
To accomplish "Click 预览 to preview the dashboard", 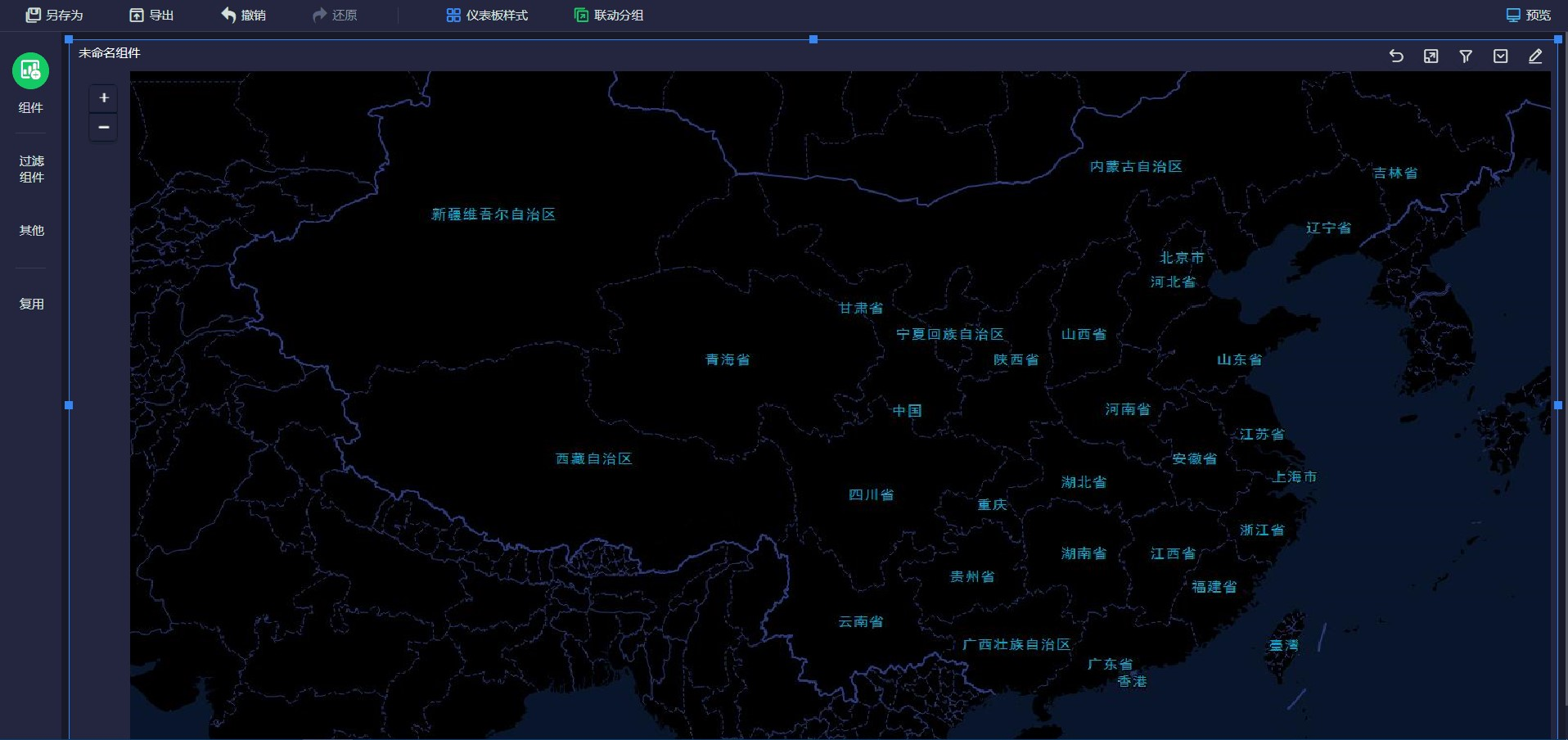I will coord(1529,15).
